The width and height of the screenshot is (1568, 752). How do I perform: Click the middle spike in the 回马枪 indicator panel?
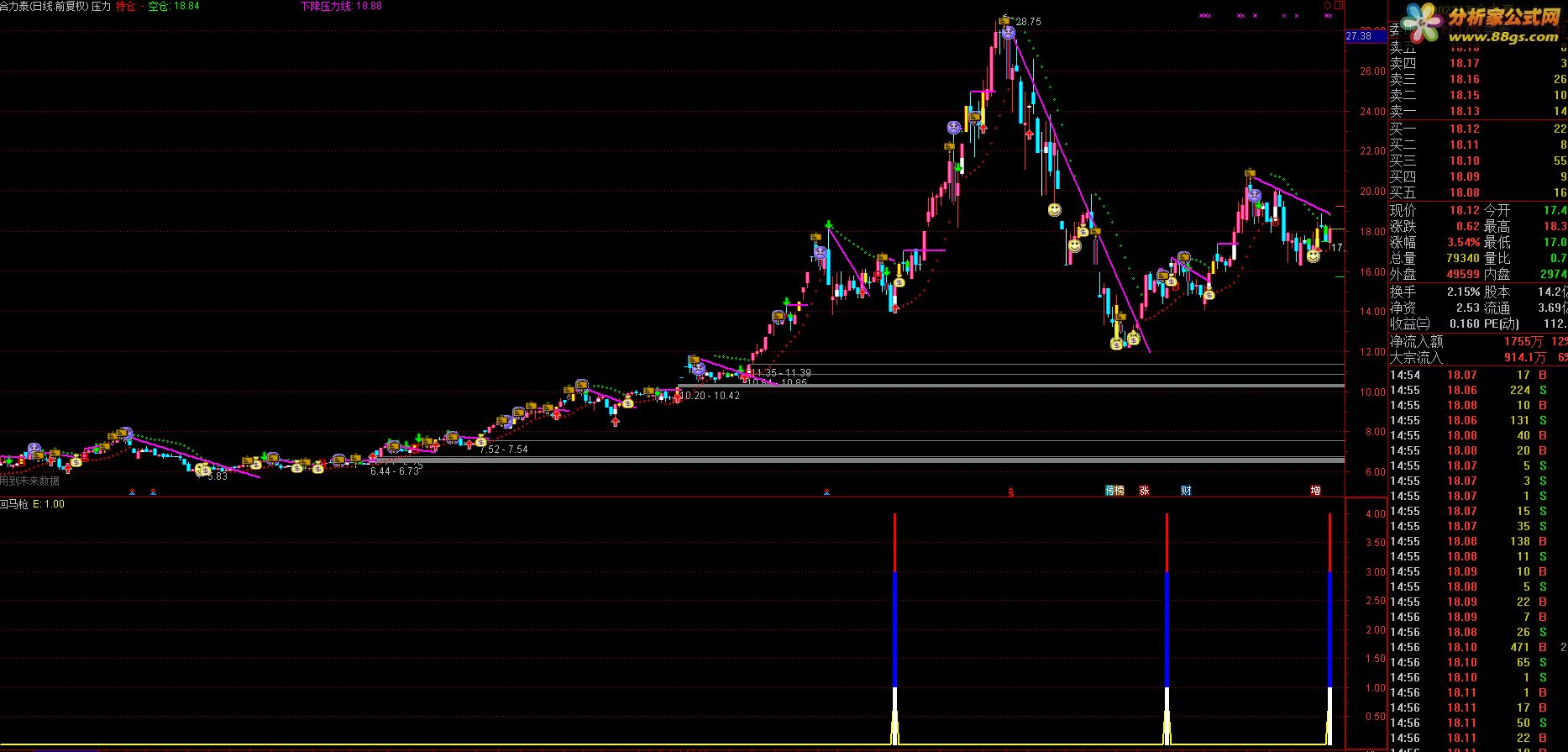pyautogui.click(x=1167, y=628)
